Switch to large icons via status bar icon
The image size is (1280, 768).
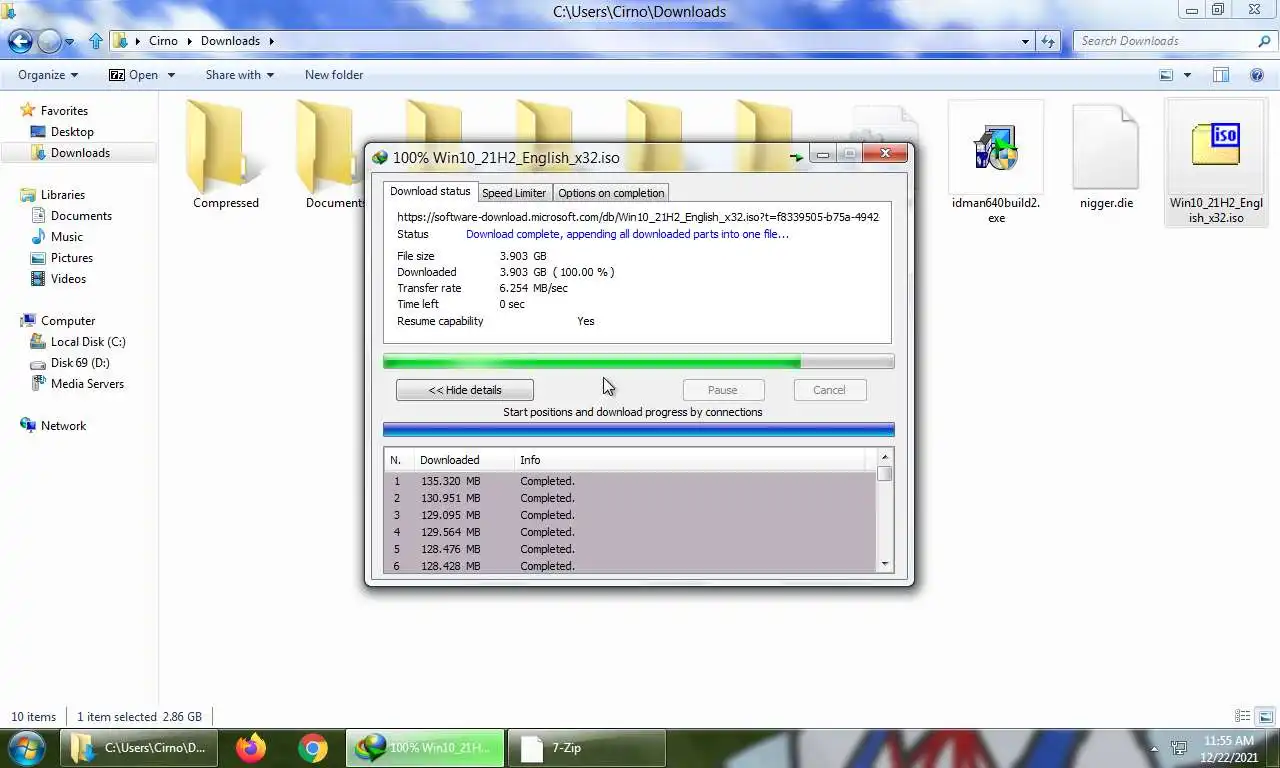pyautogui.click(x=1266, y=716)
